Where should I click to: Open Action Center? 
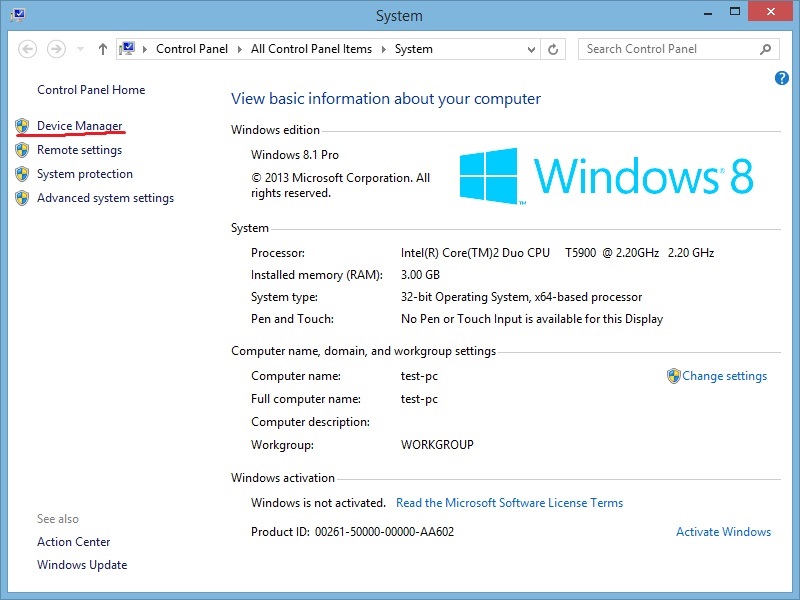[x=73, y=542]
